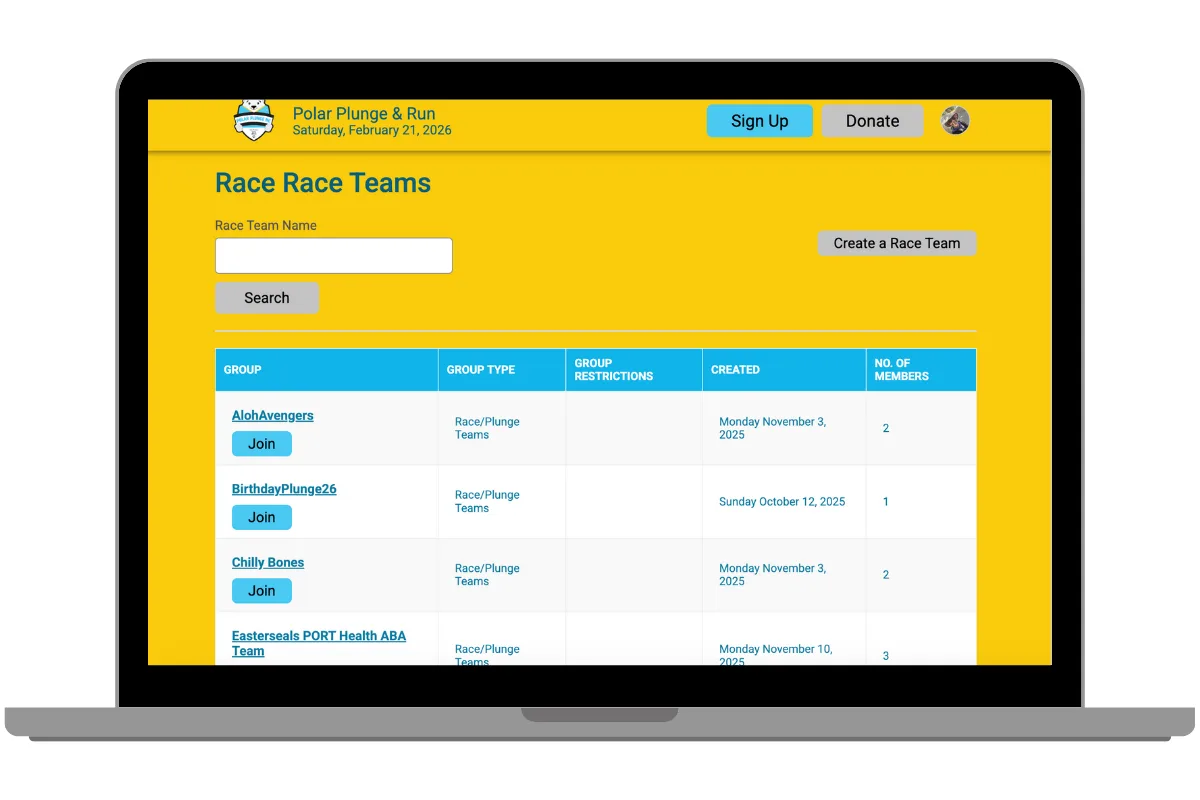The image size is (1200, 800).
Task: Join the BirthdayPlunge26 team
Action: pyautogui.click(x=262, y=517)
